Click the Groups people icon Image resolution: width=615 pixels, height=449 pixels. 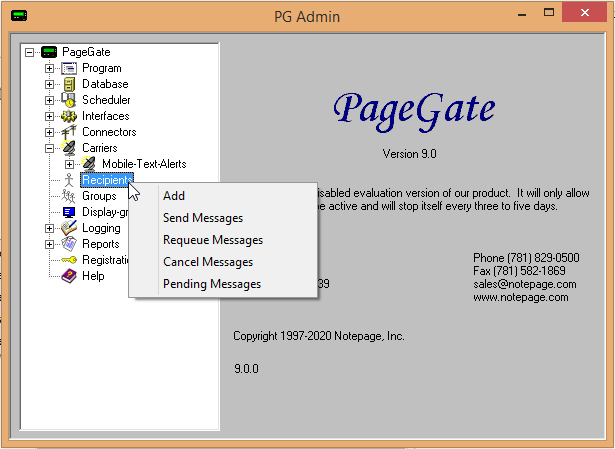point(68,196)
